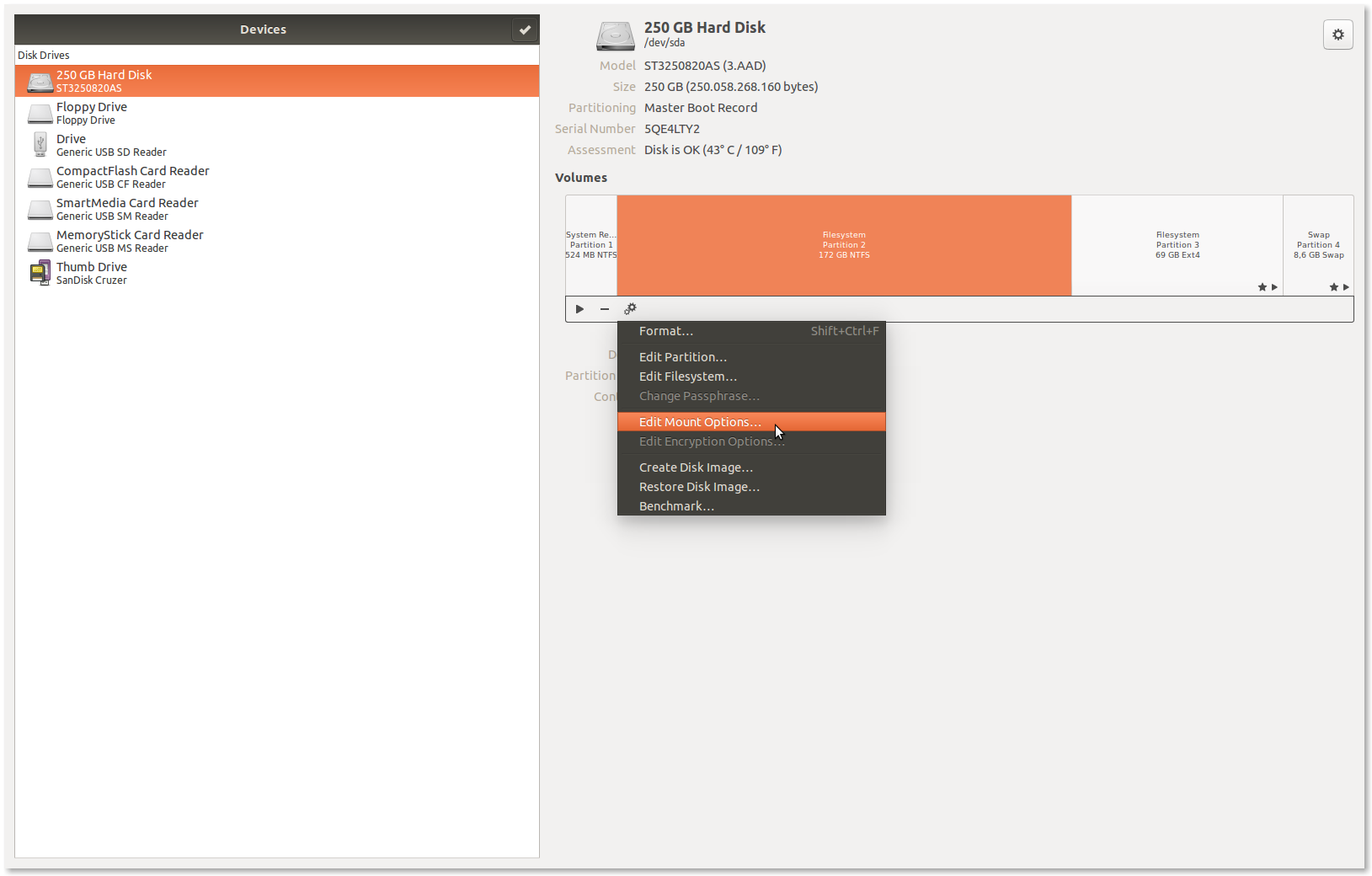This screenshot has height=876, width=1372.
Task: Click mounted arrow icon on Partition 3
Action: [x=1274, y=287]
